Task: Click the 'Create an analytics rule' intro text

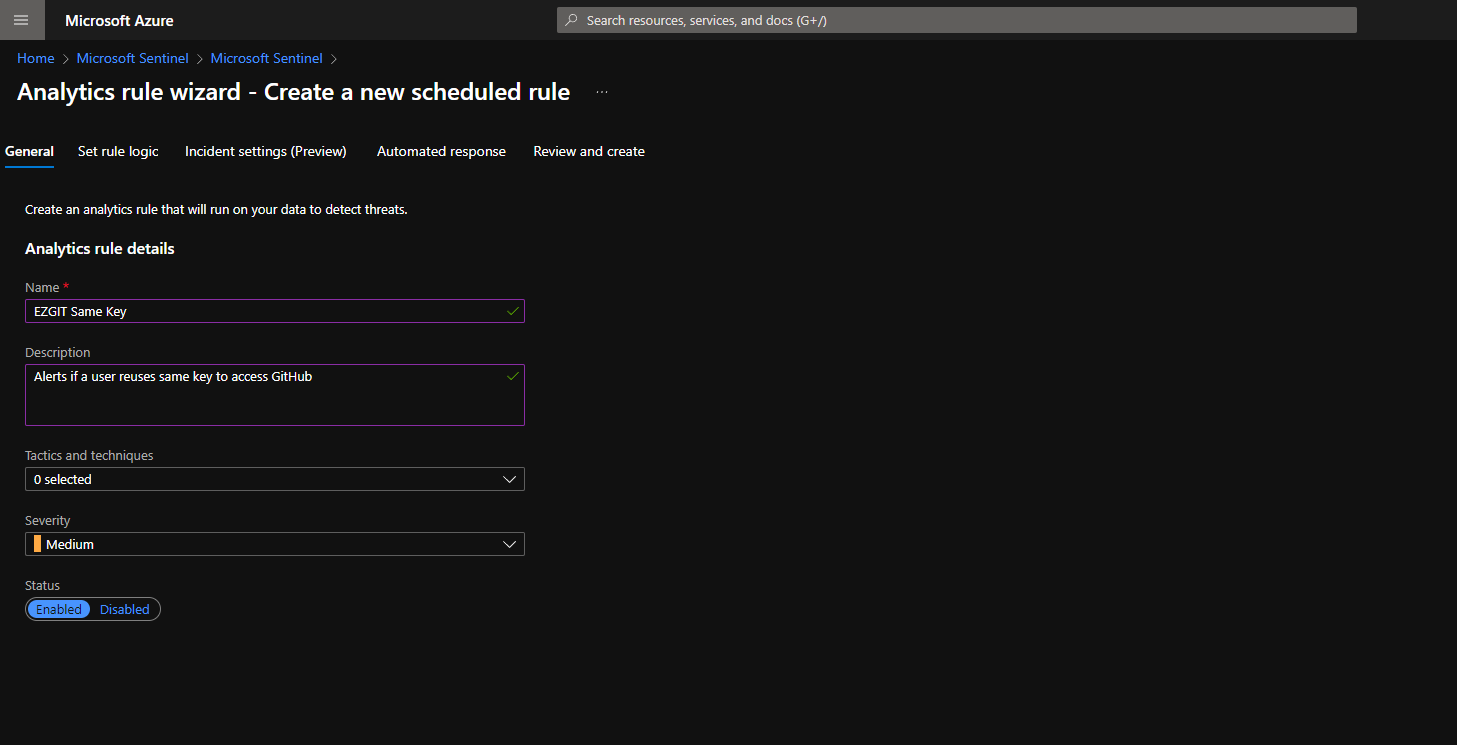Action: pos(216,210)
